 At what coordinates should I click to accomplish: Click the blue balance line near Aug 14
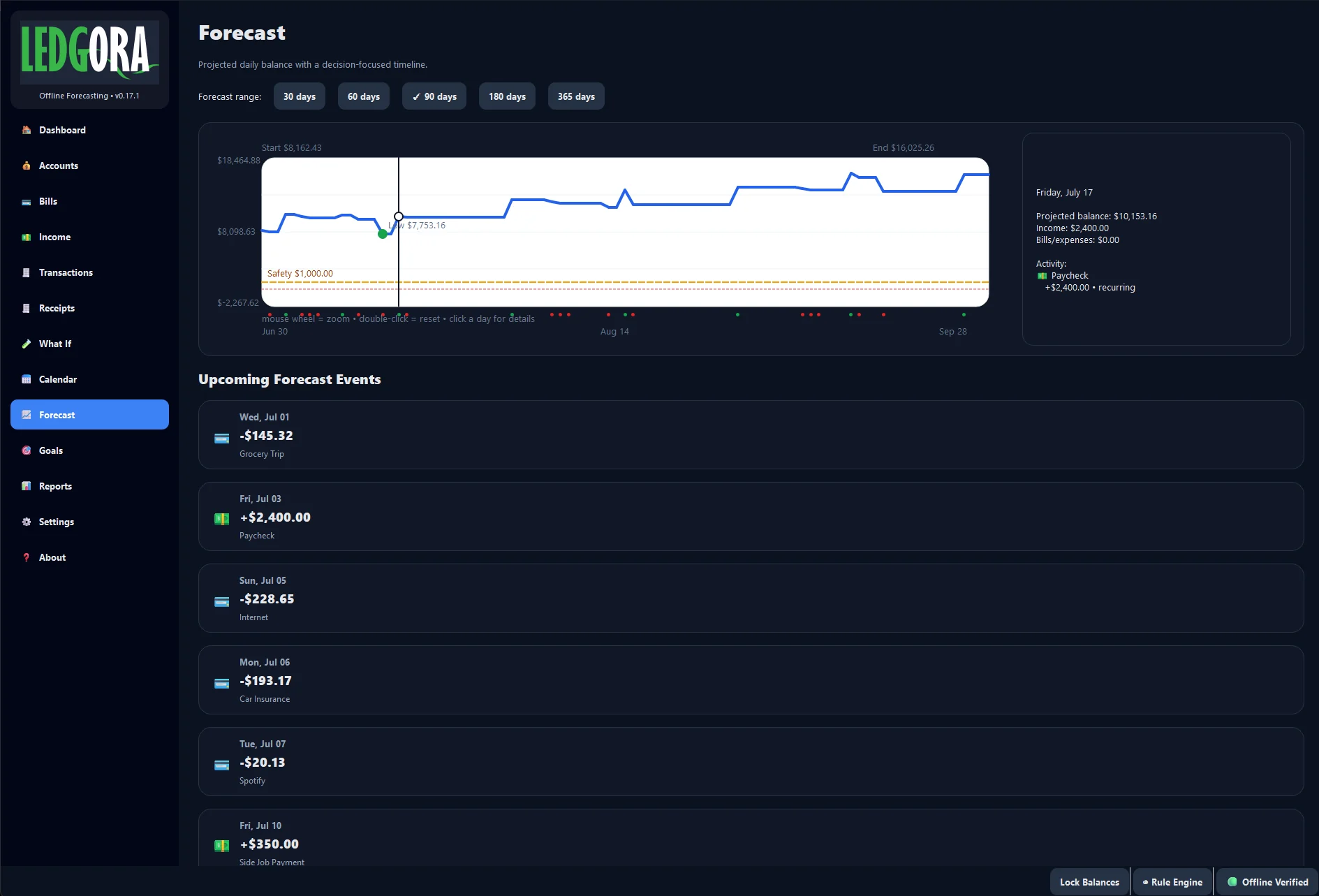(614, 207)
